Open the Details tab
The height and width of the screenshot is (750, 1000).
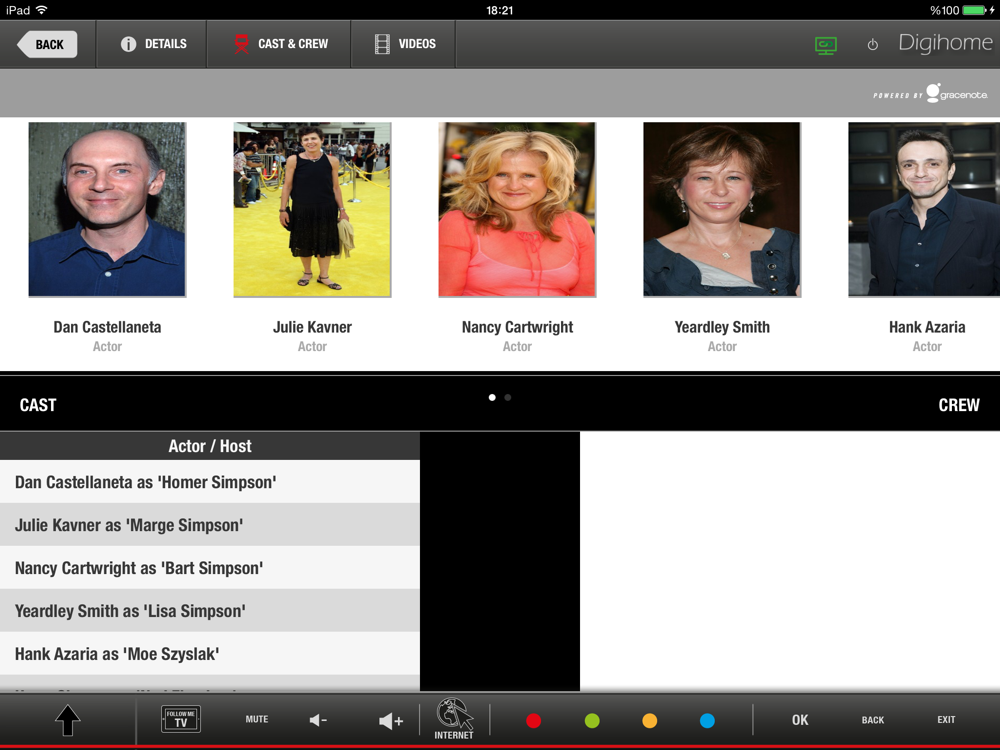pyautogui.click(x=152, y=44)
